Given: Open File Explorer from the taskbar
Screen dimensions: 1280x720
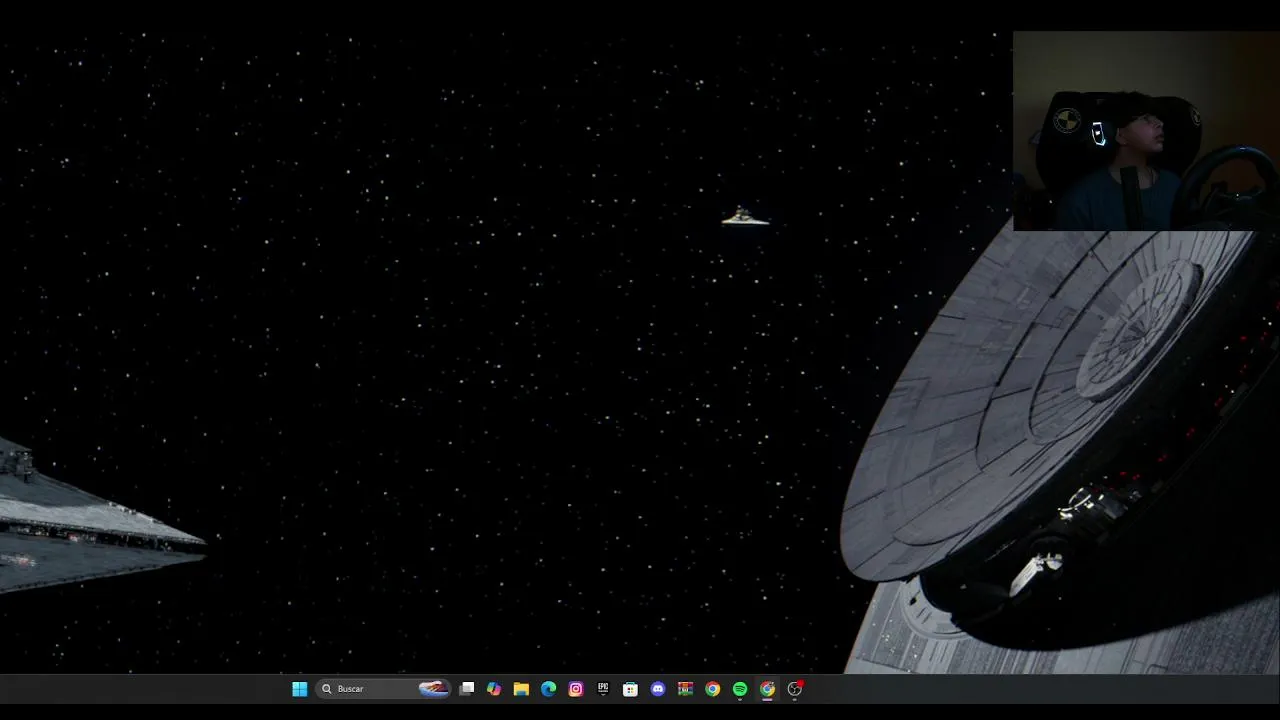Looking at the screenshot, I should click(521, 689).
